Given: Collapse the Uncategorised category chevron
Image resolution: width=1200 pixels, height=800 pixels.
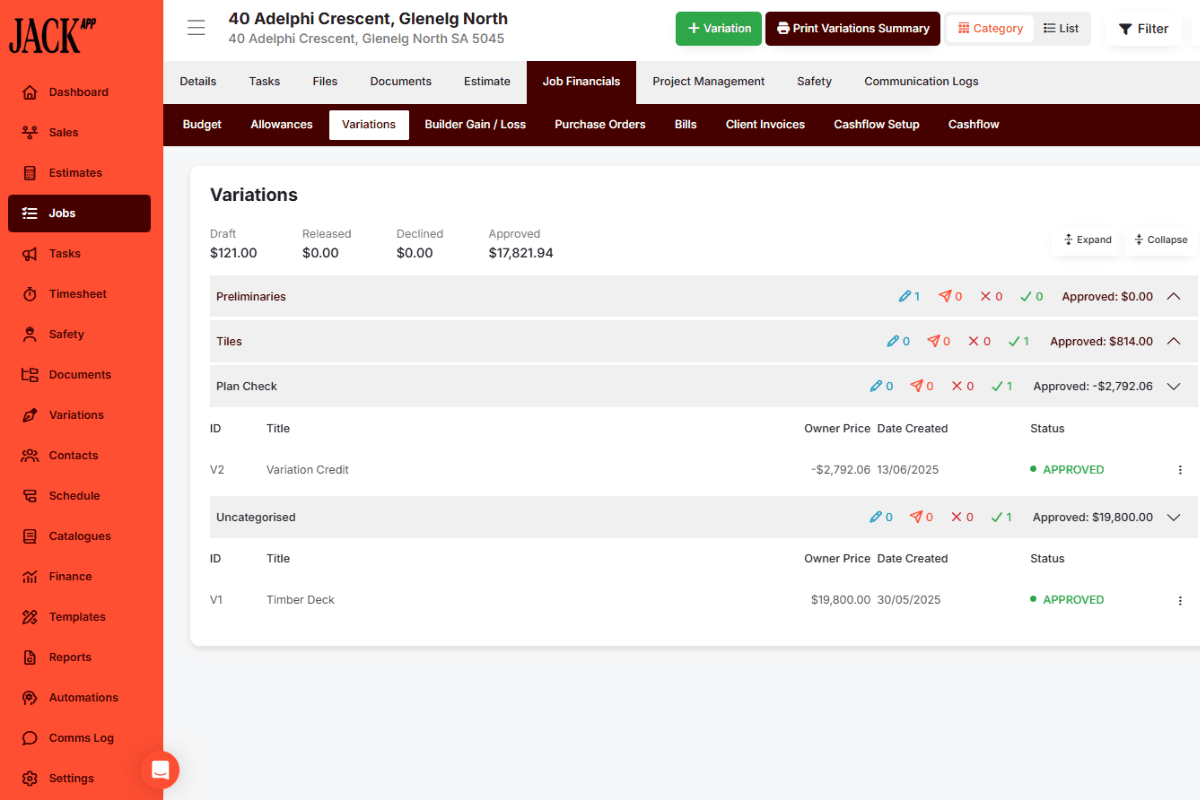Looking at the screenshot, I should 1174,517.
